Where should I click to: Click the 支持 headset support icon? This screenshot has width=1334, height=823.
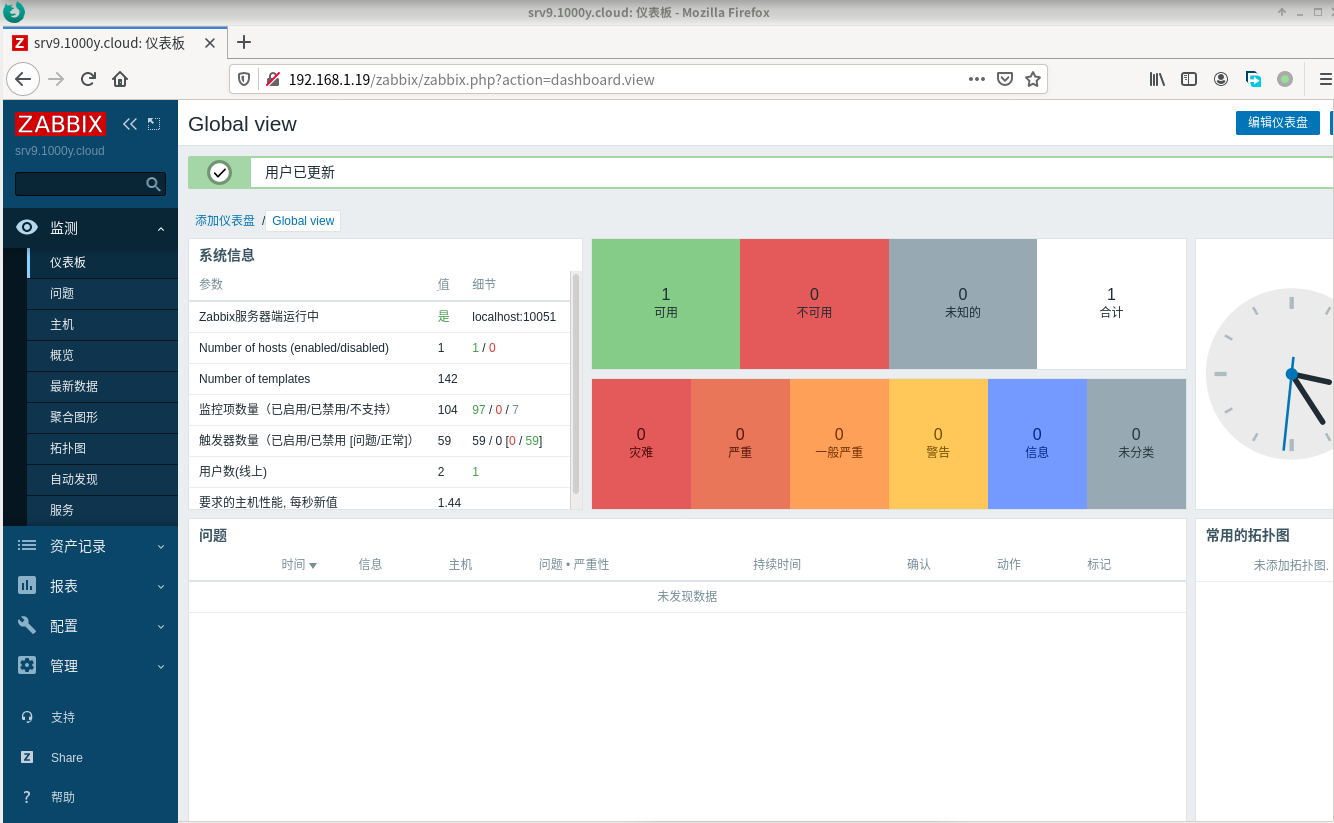[x=26, y=716]
